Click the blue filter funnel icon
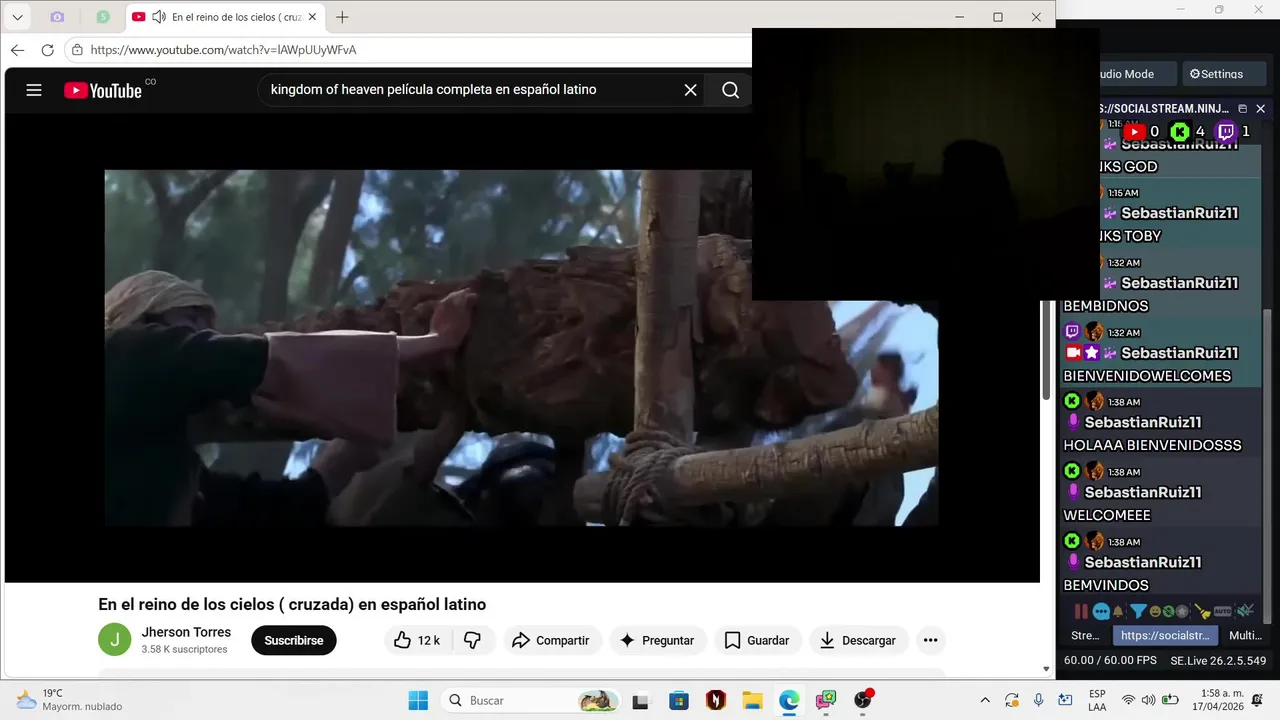 (x=1138, y=611)
